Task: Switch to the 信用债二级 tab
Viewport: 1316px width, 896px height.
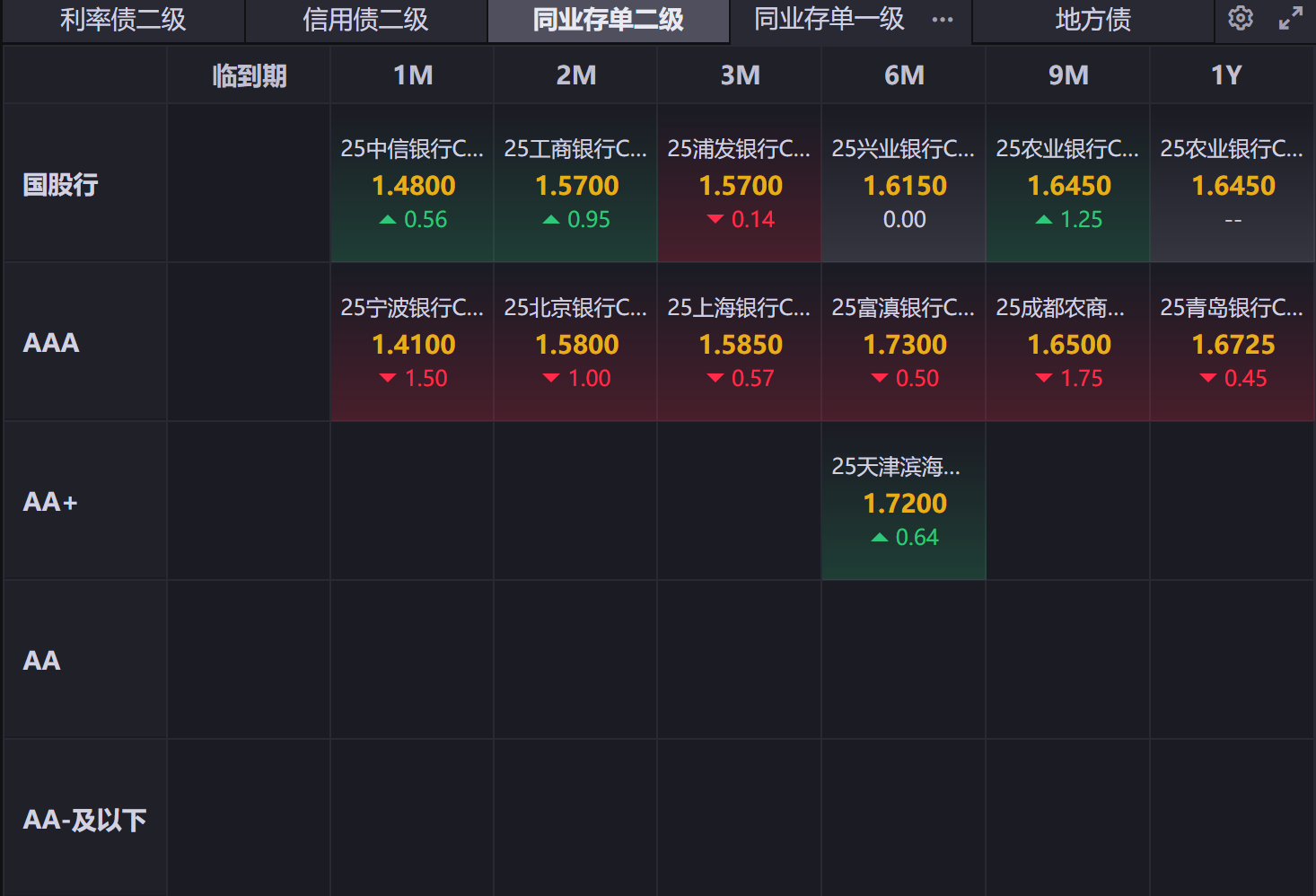Action: [x=366, y=20]
